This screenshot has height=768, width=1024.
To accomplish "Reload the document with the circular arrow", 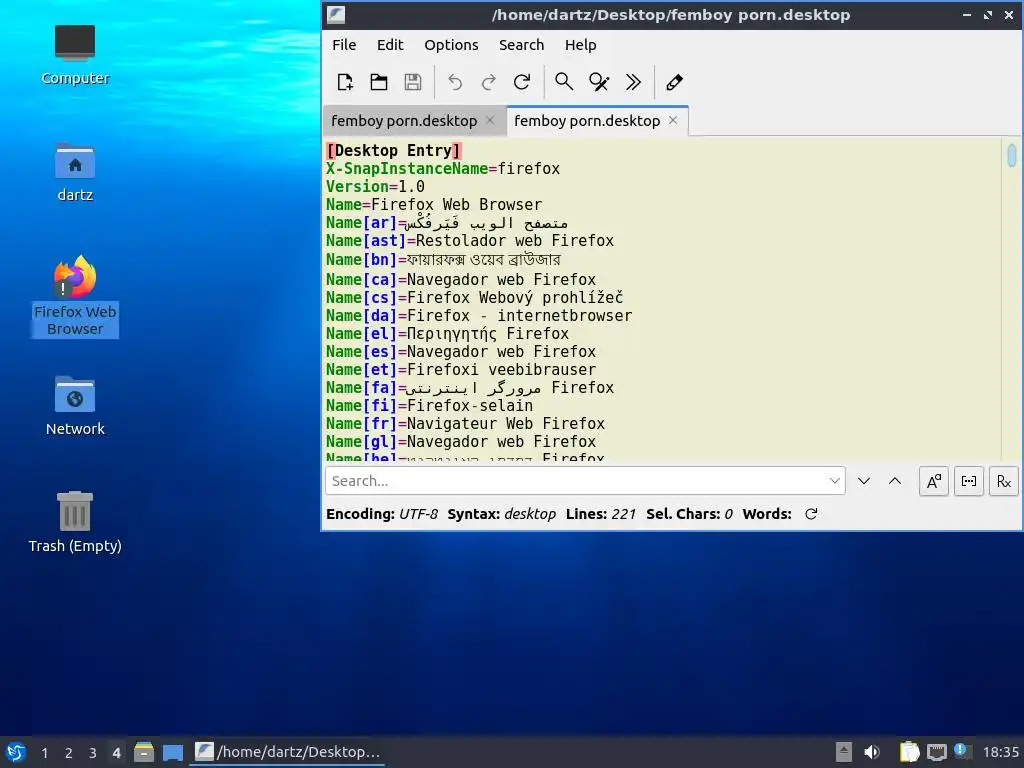I will pos(522,82).
